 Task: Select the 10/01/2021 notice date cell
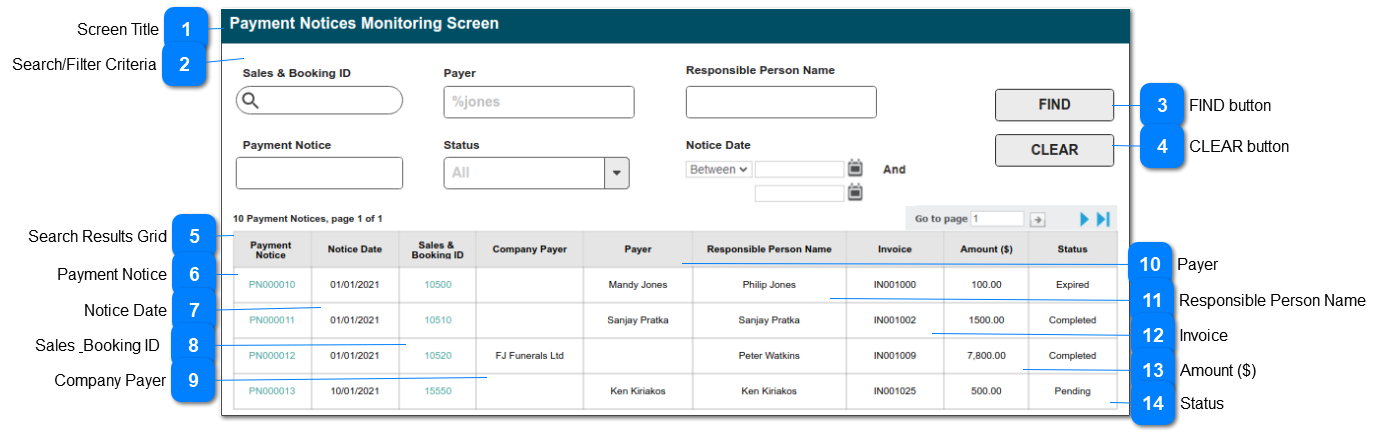coord(355,391)
